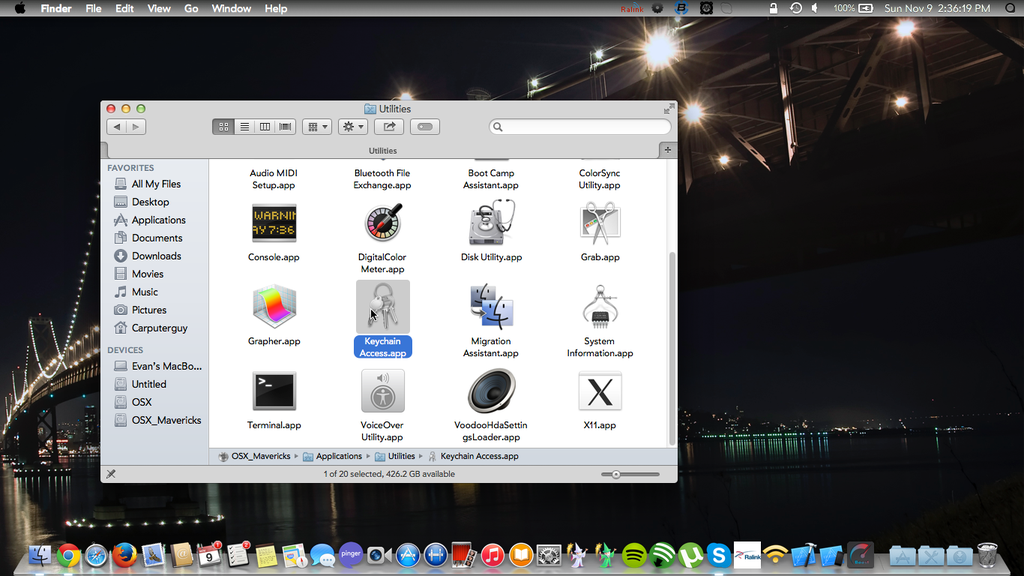Click the VoiceOver Utility.app icon

pos(382,391)
